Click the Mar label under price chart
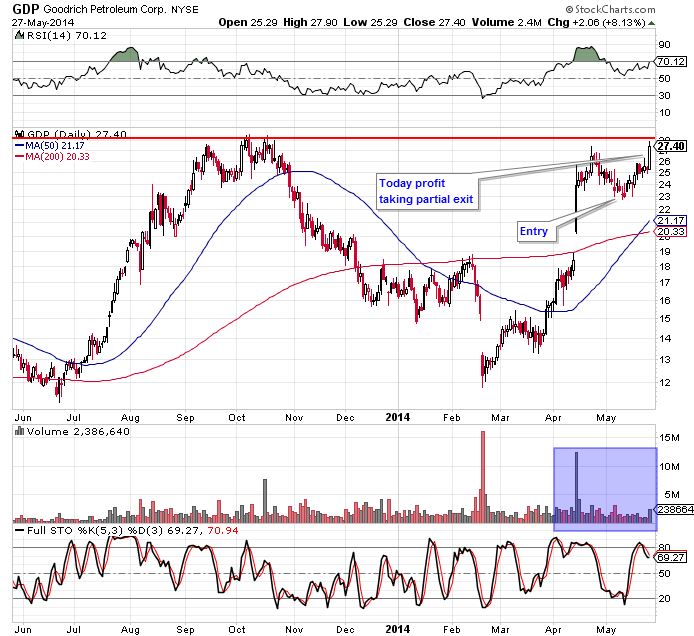694x636 pixels. [x=500, y=417]
